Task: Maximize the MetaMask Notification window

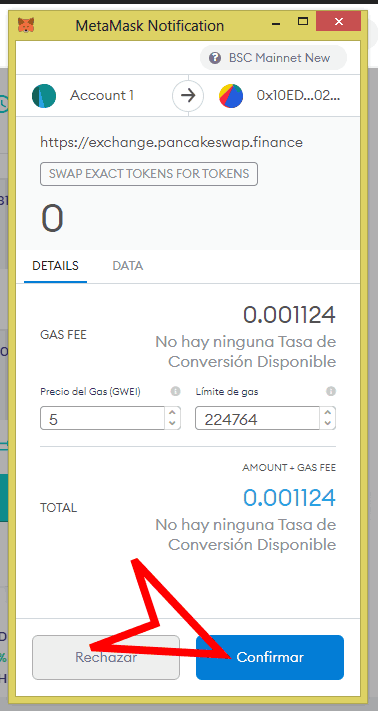Action: tap(303, 21)
